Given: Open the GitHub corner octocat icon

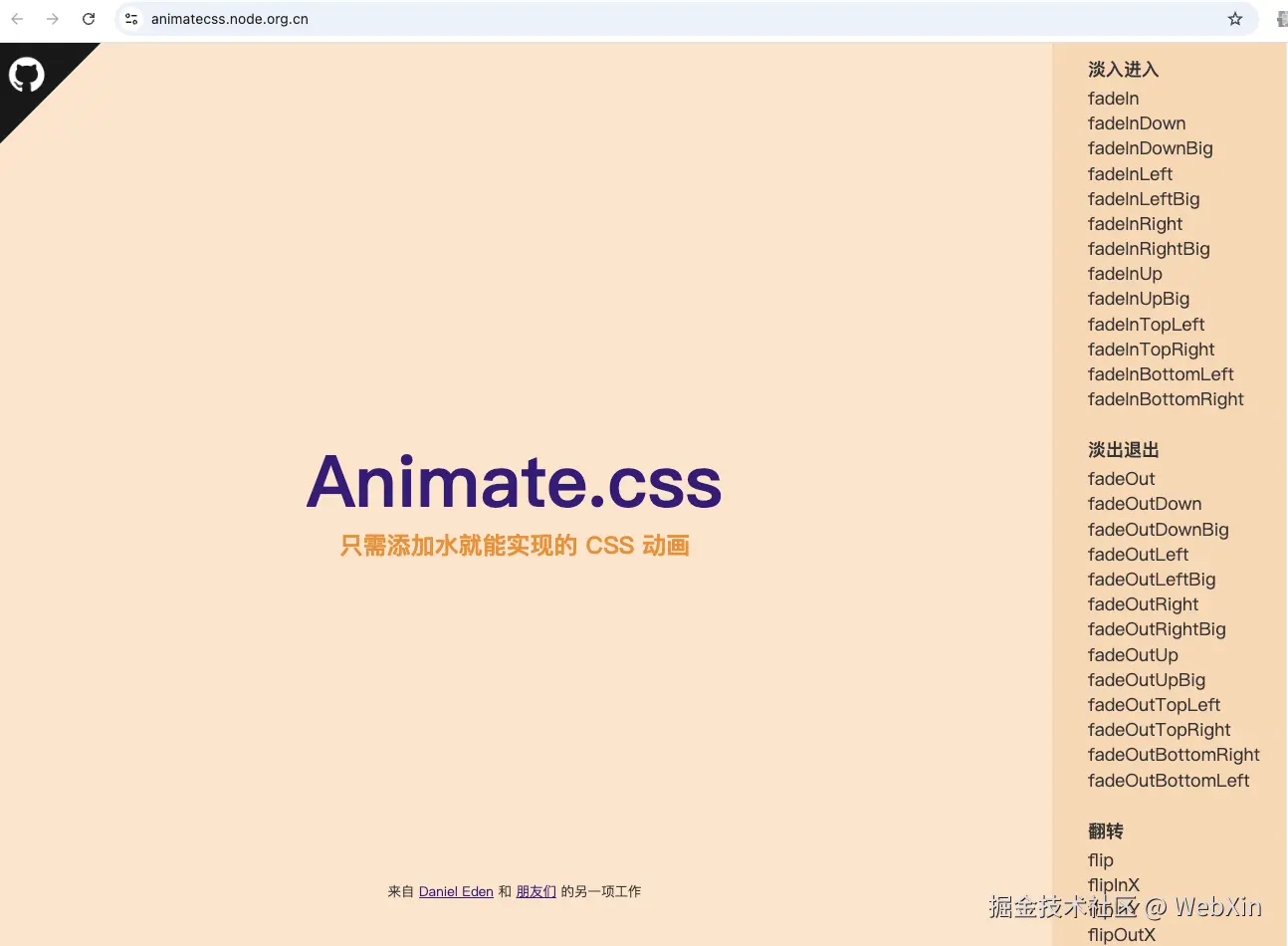Looking at the screenshot, I should point(27,75).
